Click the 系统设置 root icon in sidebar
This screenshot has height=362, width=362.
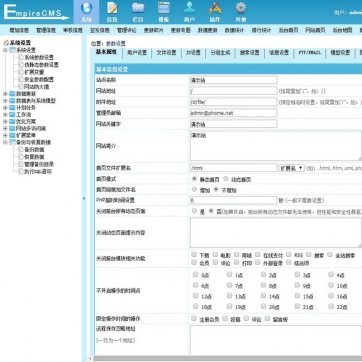click(6, 43)
